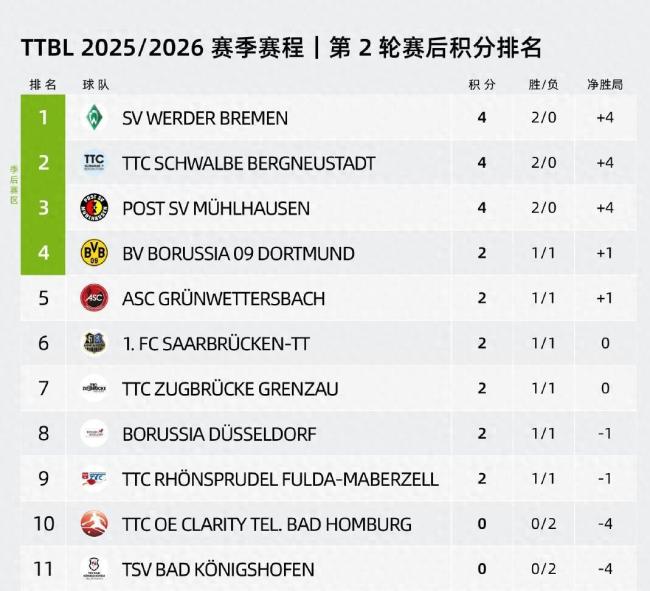Click the Borussia Düsseldorf logo

(x=94, y=434)
